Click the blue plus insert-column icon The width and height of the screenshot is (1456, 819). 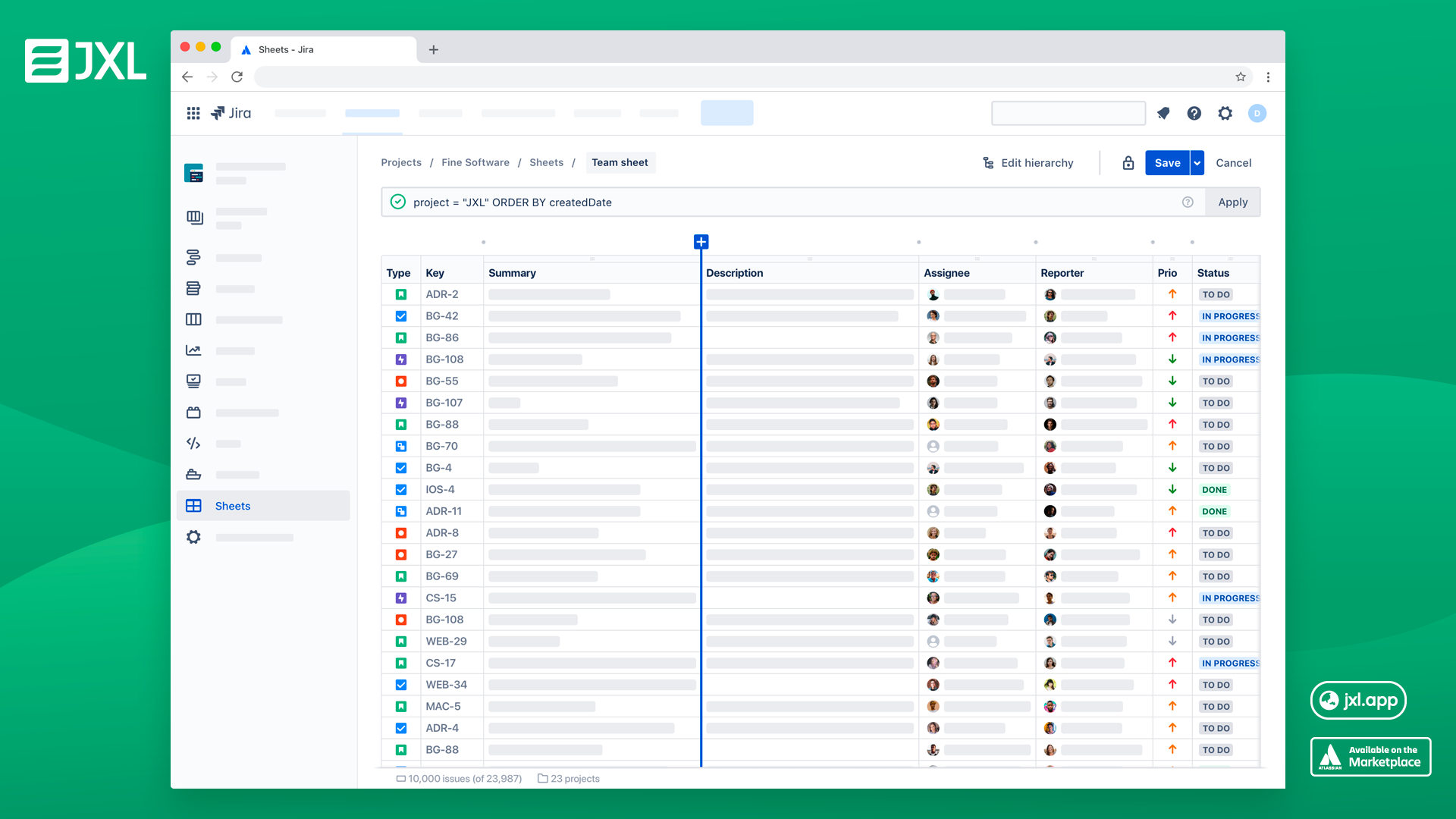coord(701,242)
